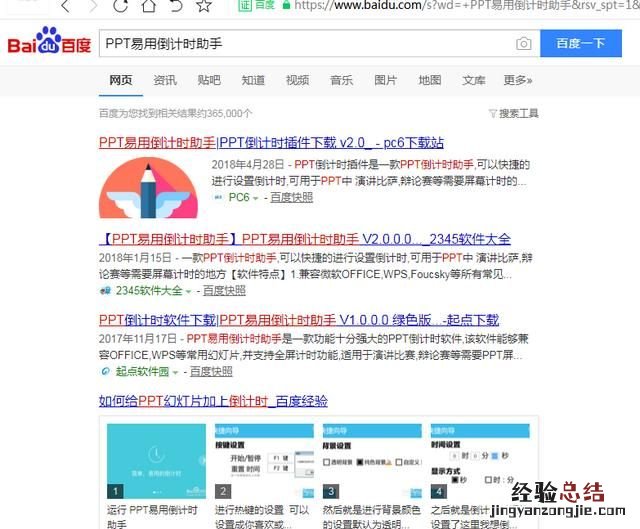Screen dimensions: 640x529
Task: Open the 知道 tab
Action: (x=253, y=80)
